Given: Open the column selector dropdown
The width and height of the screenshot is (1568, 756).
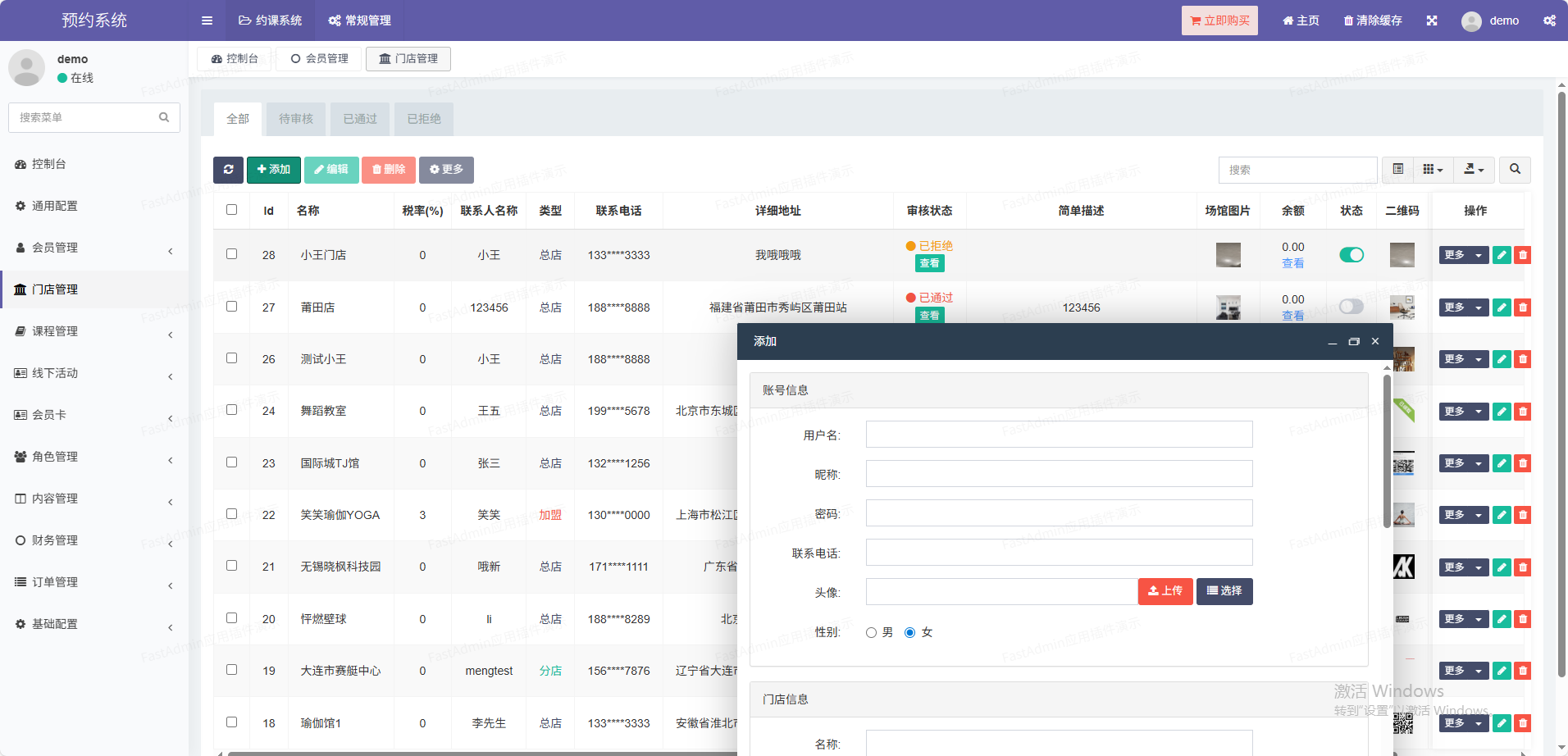Looking at the screenshot, I should click(1433, 170).
